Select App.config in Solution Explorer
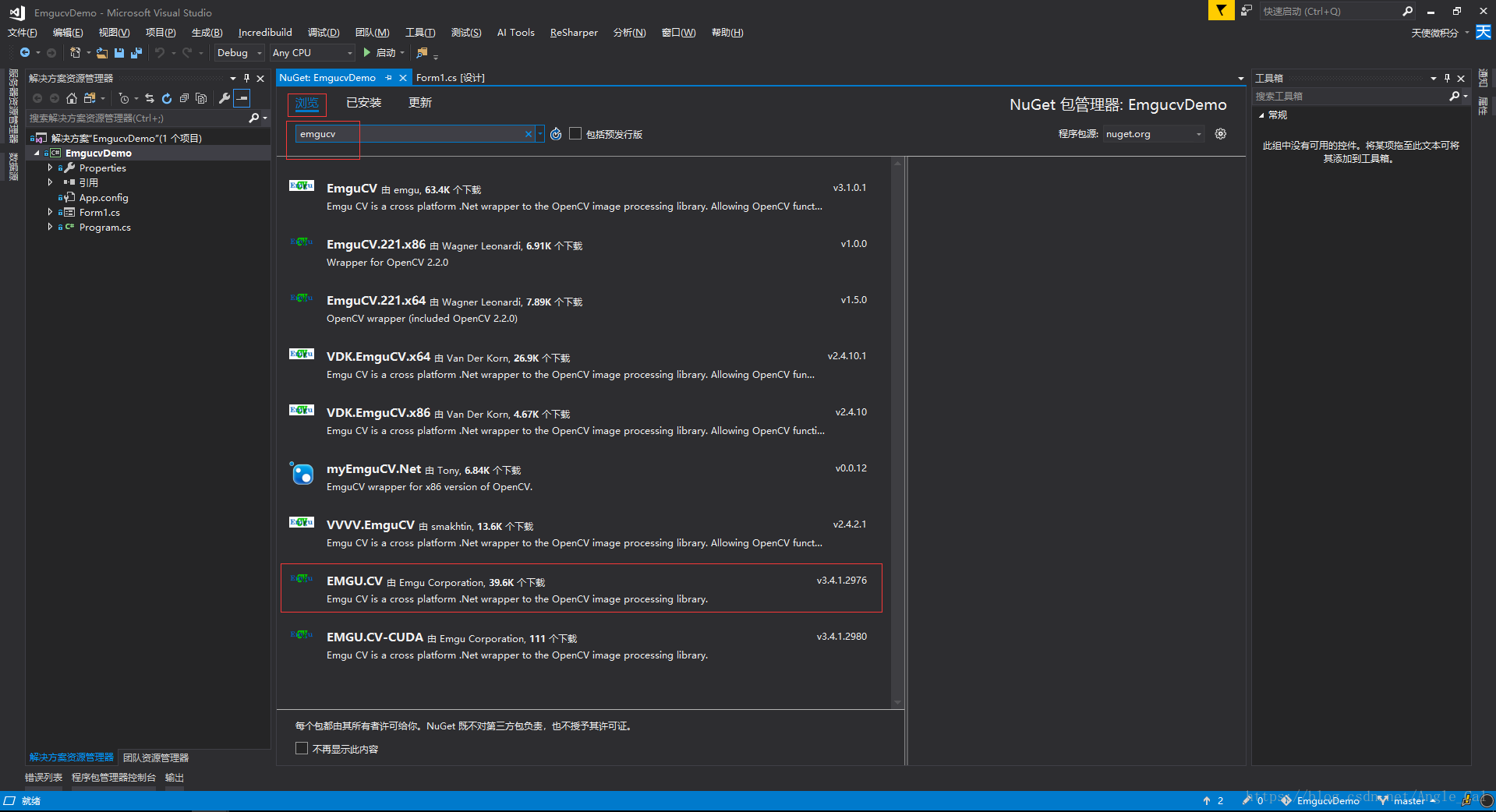Viewport: 1496px width, 812px height. (x=104, y=197)
